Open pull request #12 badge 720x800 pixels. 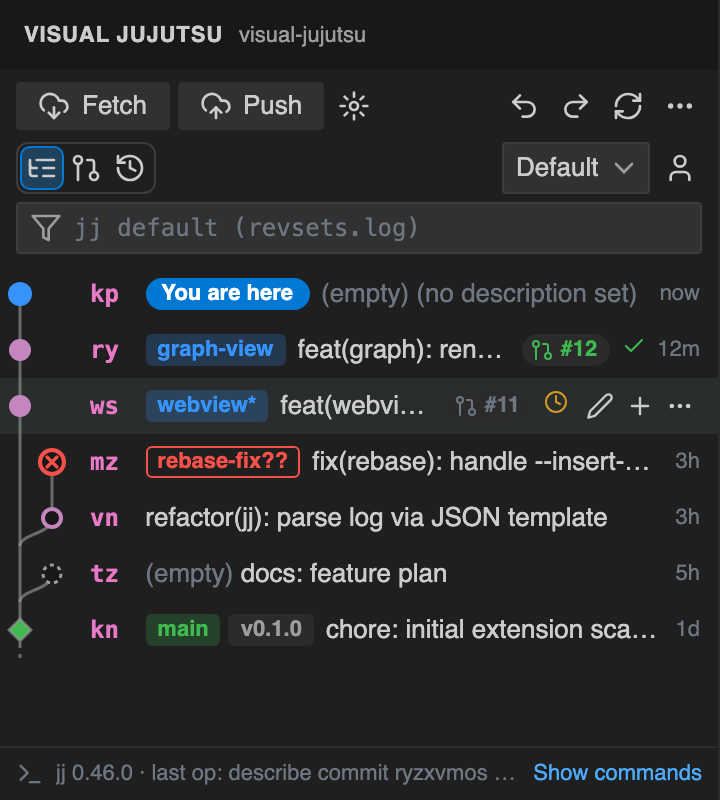[x=565, y=349]
